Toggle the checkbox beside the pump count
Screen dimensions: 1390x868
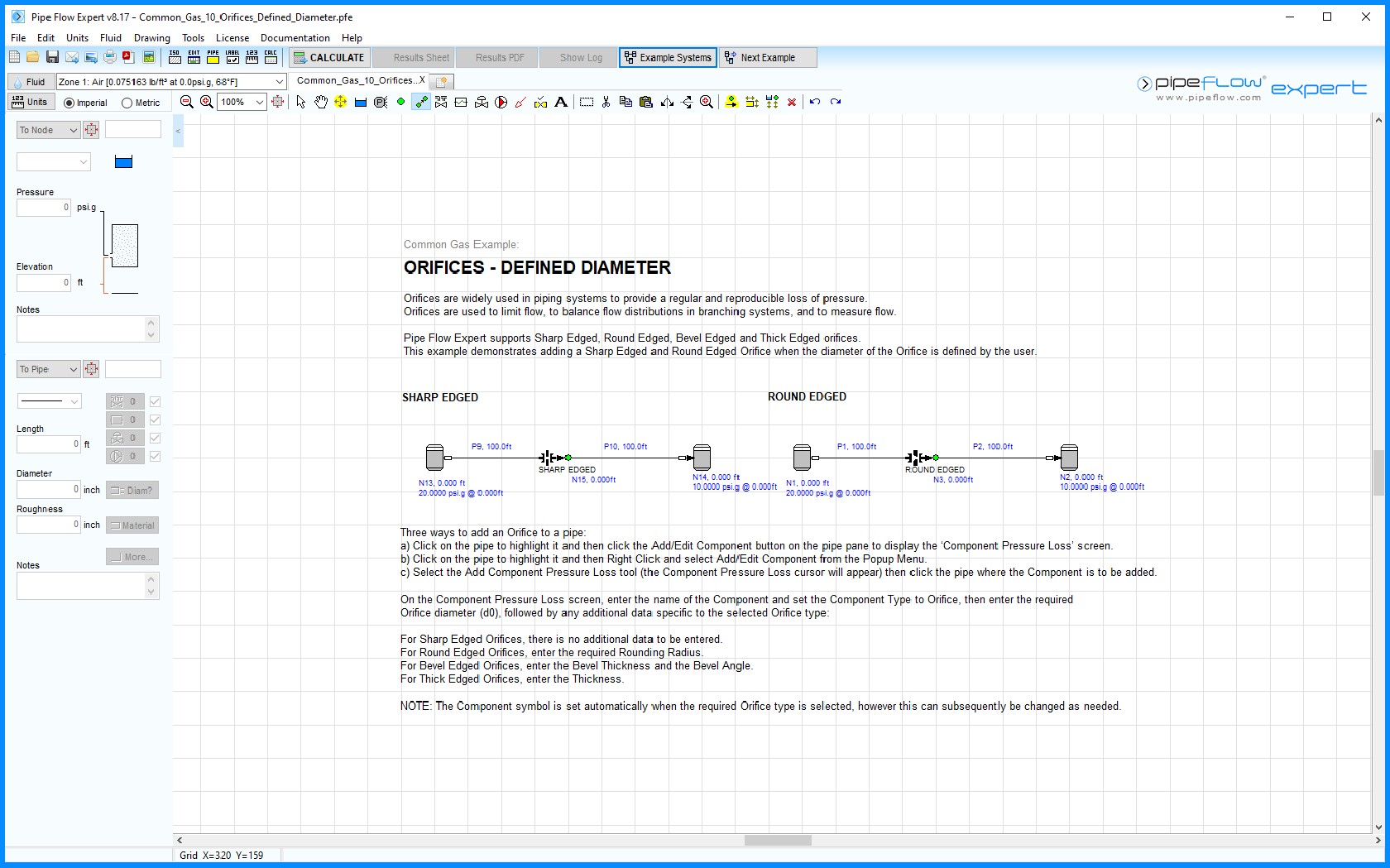pyautogui.click(x=155, y=456)
